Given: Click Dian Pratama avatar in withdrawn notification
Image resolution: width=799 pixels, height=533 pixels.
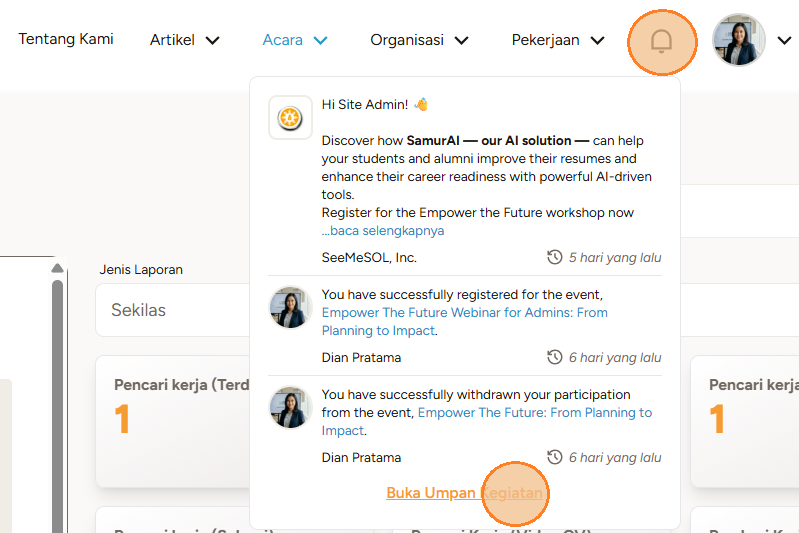Looking at the screenshot, I should pos(290,407).
